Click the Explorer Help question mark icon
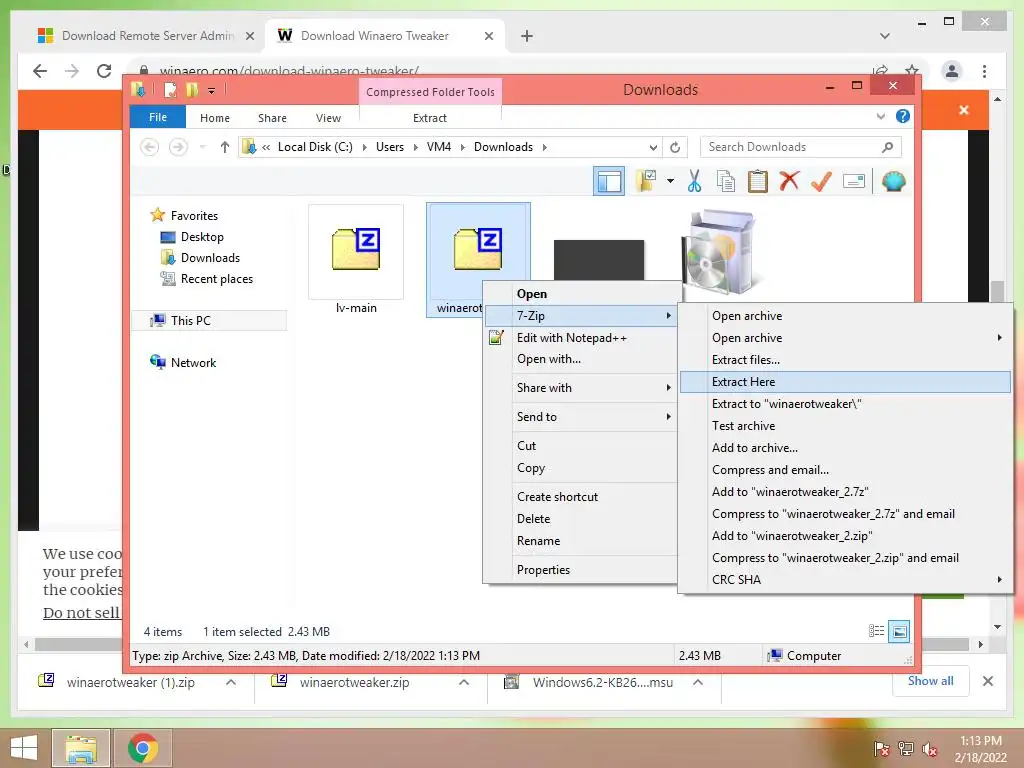Viewport: 1024px width, 768px height. pos(903,116)
